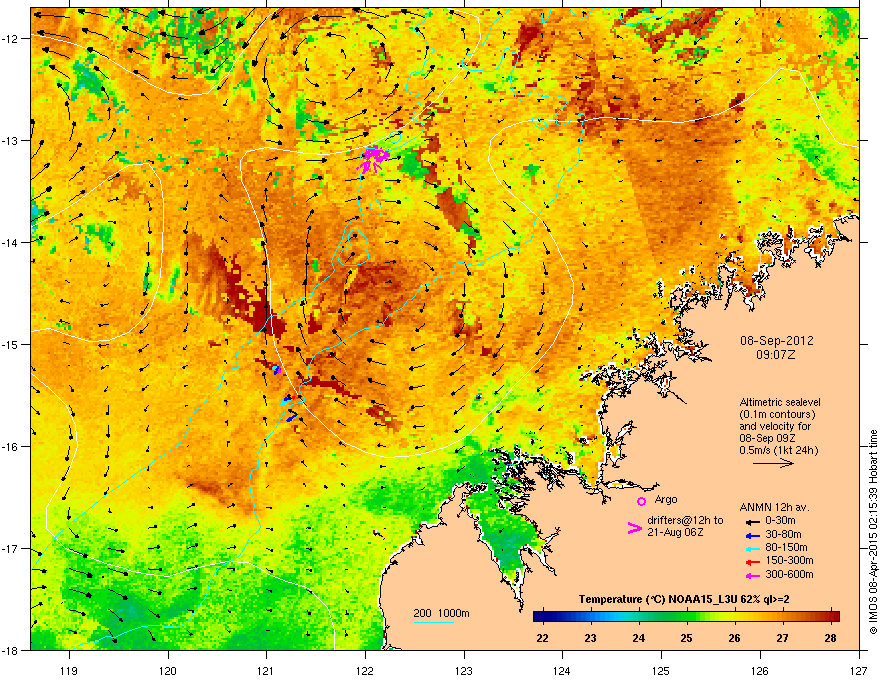Viewport: 880px width, 680px height.
Task: Click the cyan 80-150m arrow legend icon
Action: pyautogui.click(x=753, y=548)
